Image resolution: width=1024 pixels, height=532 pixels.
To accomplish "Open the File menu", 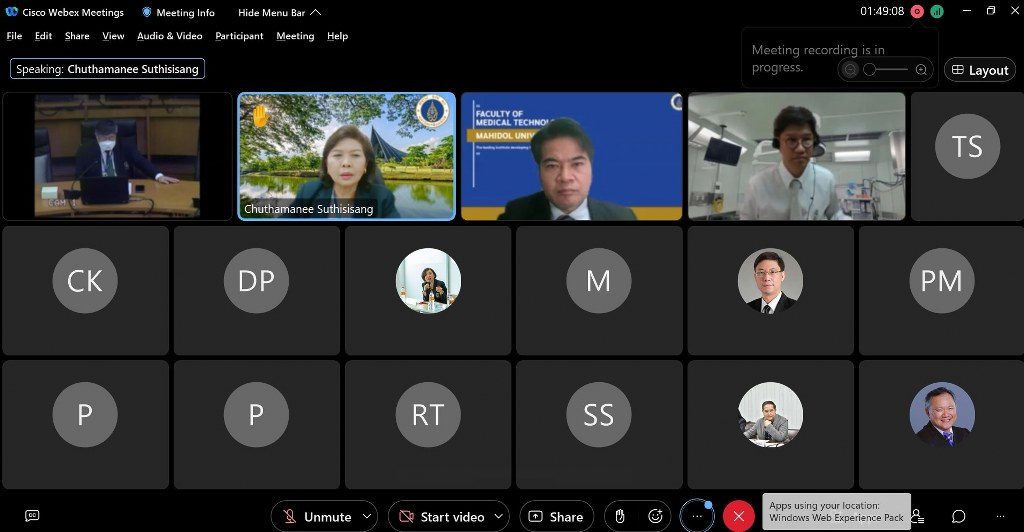I will (14, 36).
